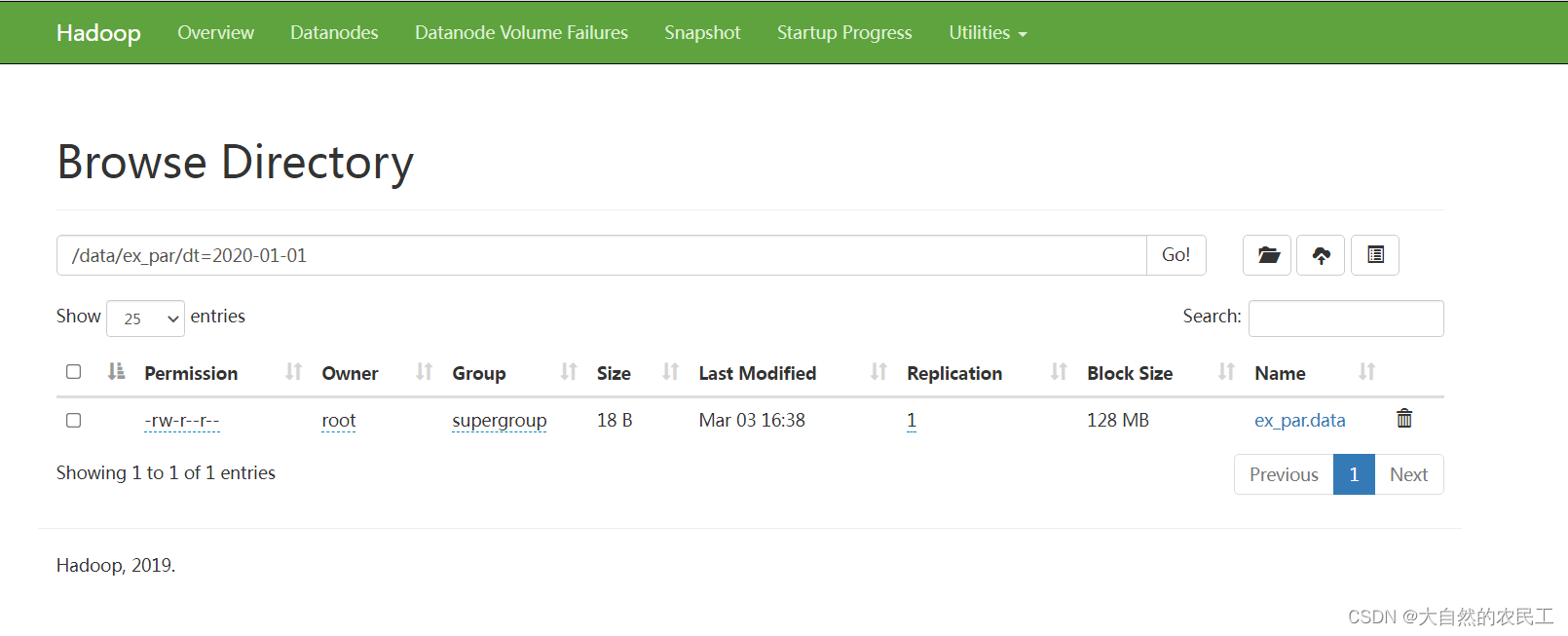Switch to the Snapshot page
Image resolution: width=1568 pixels, height=636 pixels.
[x=702, y=32]
